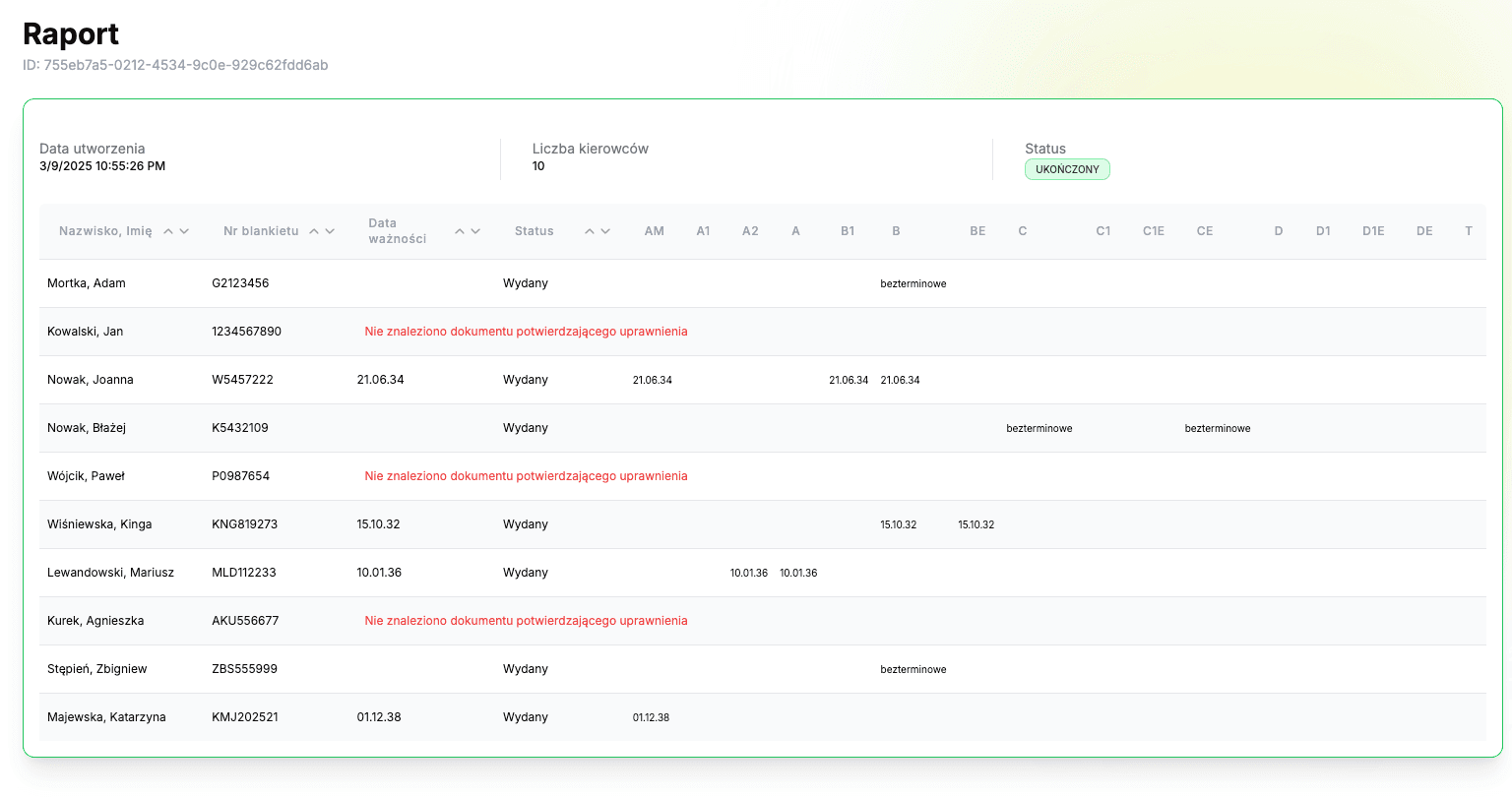This screenshot has width=1512, height=797.
Task: Click blank number W5457222
Action: coord(242,380)
